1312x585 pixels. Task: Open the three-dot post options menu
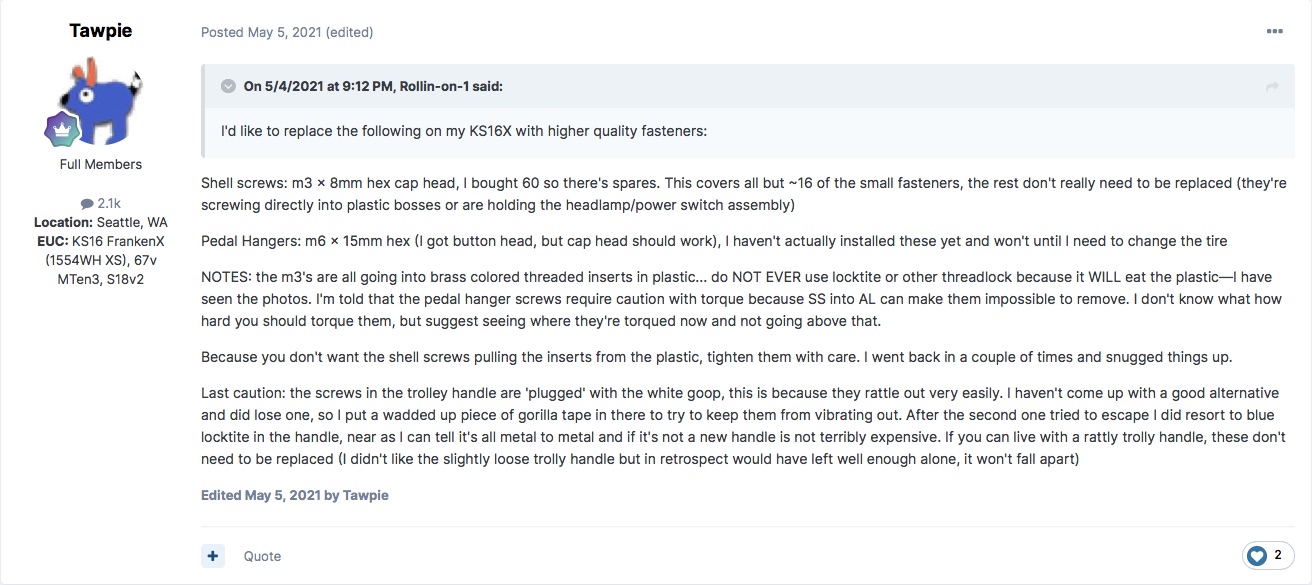pyautogui.click(x=1274, y=32)
